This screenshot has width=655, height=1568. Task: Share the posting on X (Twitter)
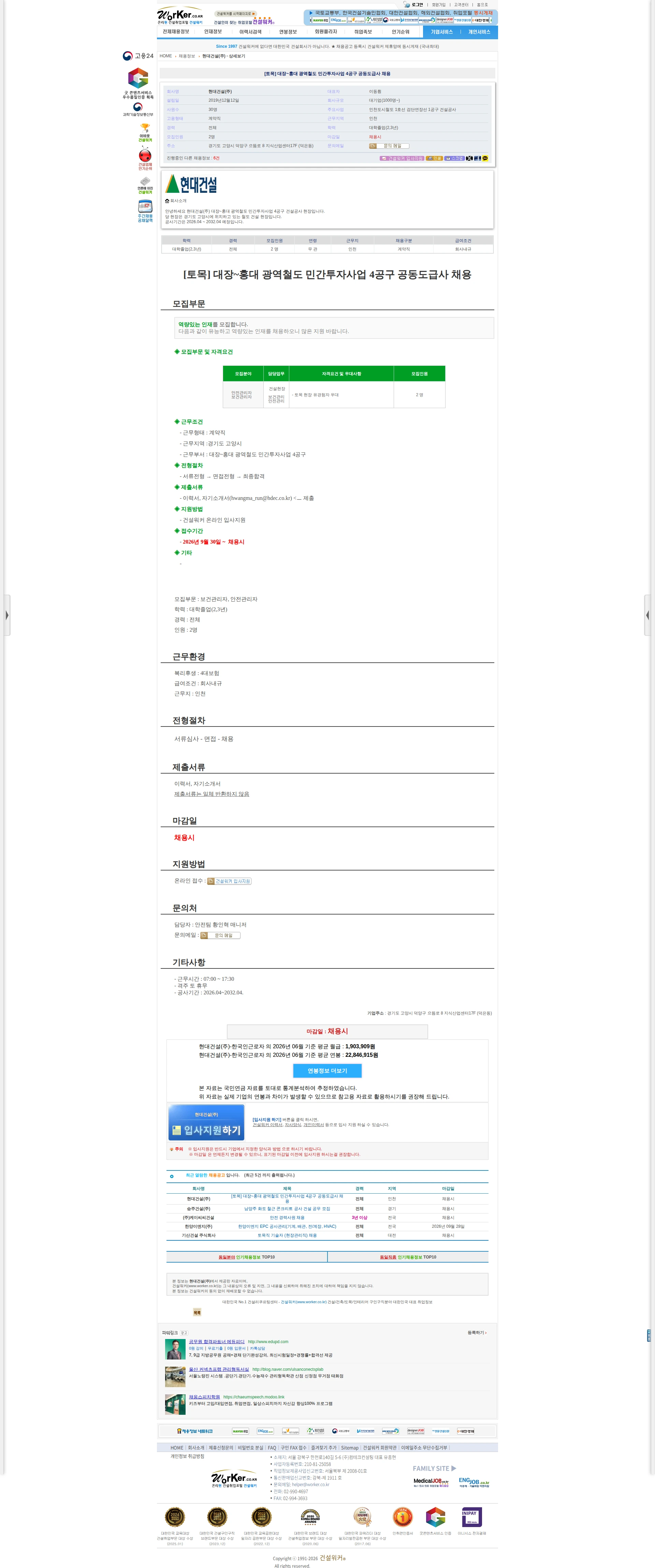coord(469,158)
